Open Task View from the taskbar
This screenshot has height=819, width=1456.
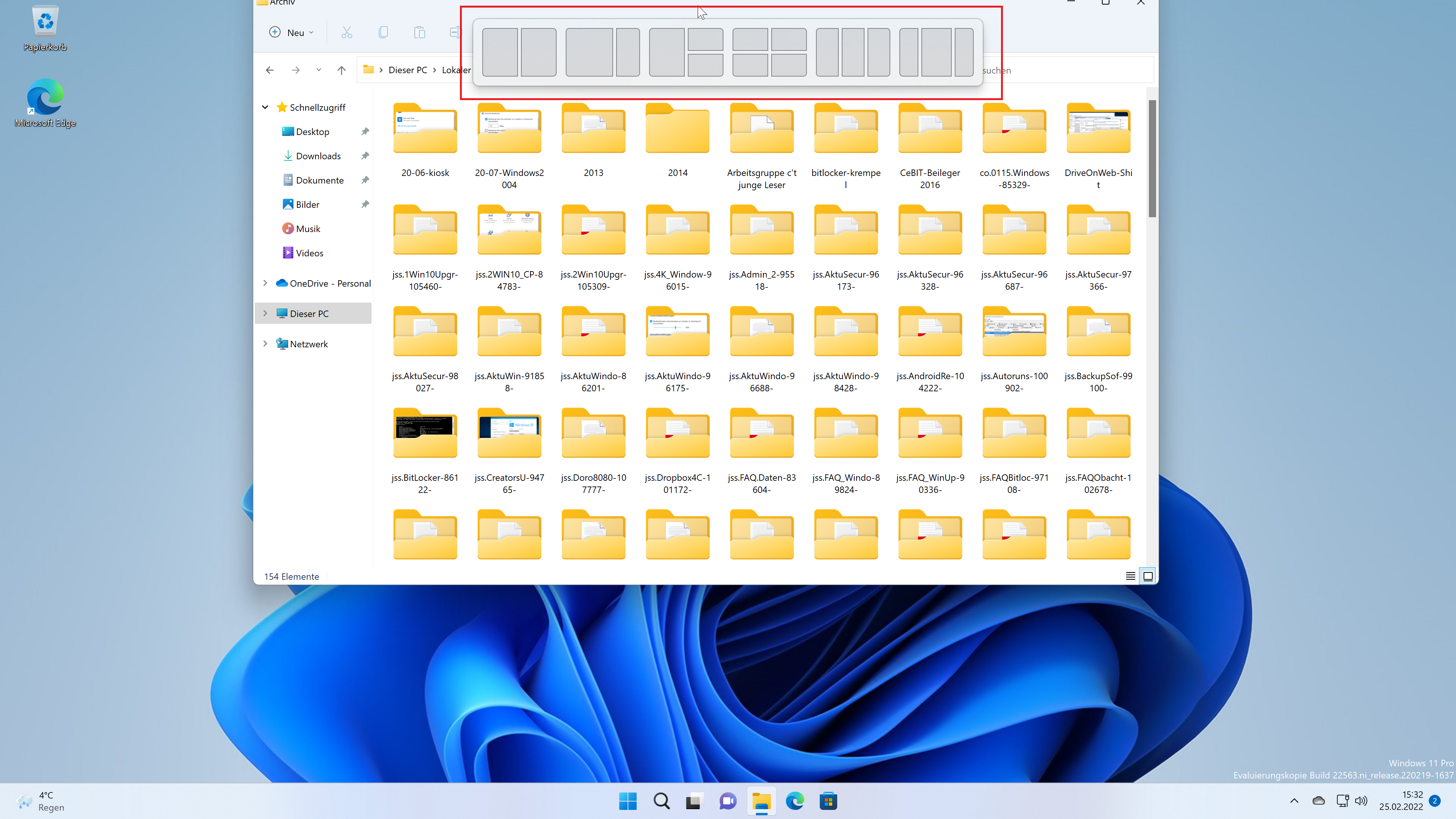(x=694, y=800)
